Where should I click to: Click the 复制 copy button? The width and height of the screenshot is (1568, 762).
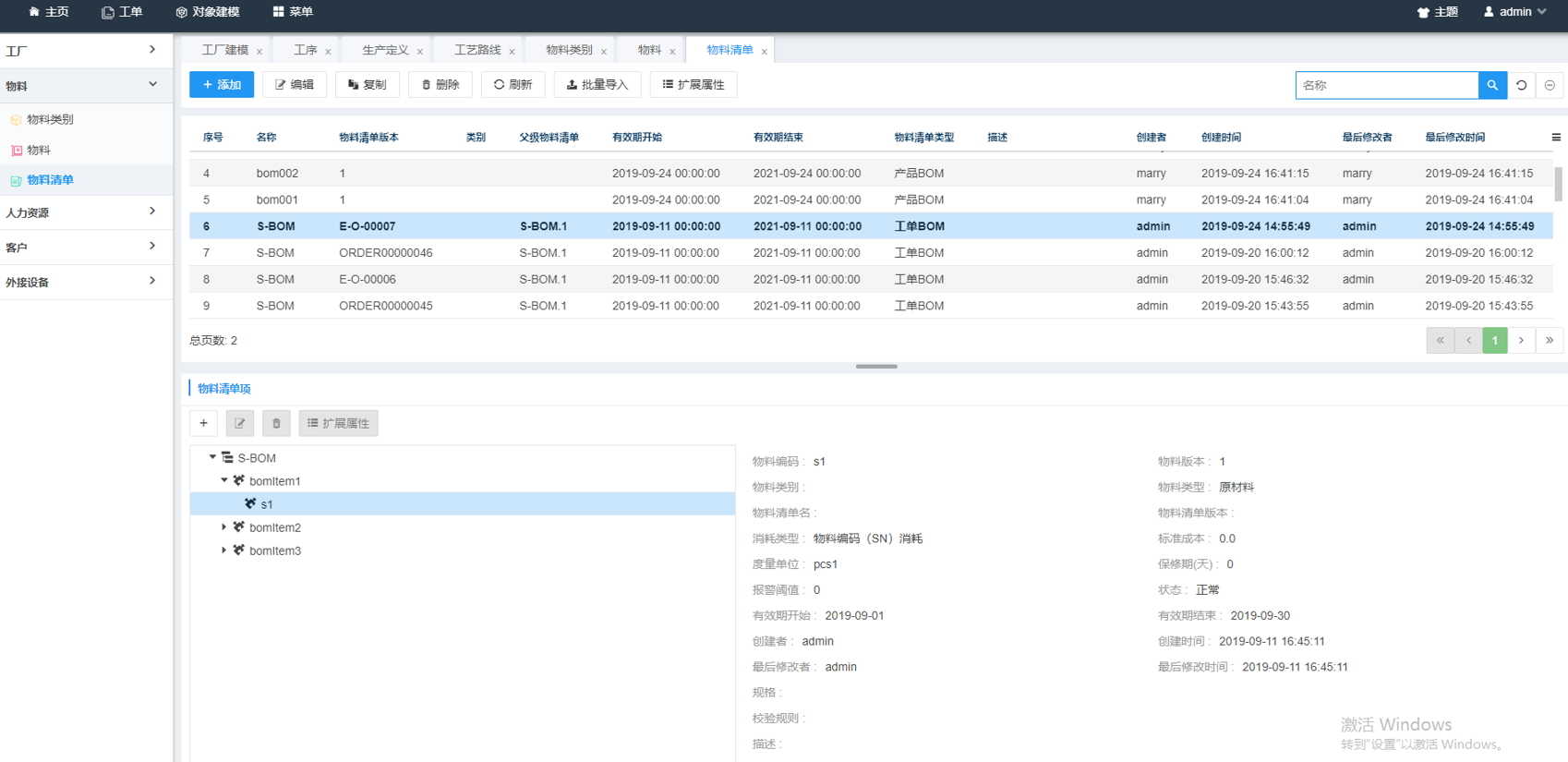[x=368, y=84]
